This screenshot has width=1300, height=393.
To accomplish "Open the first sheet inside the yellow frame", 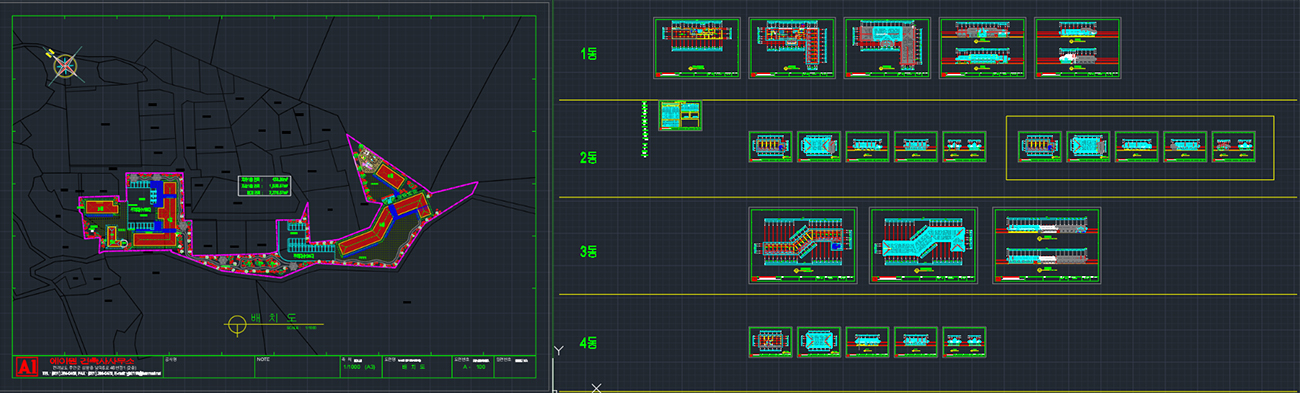I will click(x=1040, y=147).
